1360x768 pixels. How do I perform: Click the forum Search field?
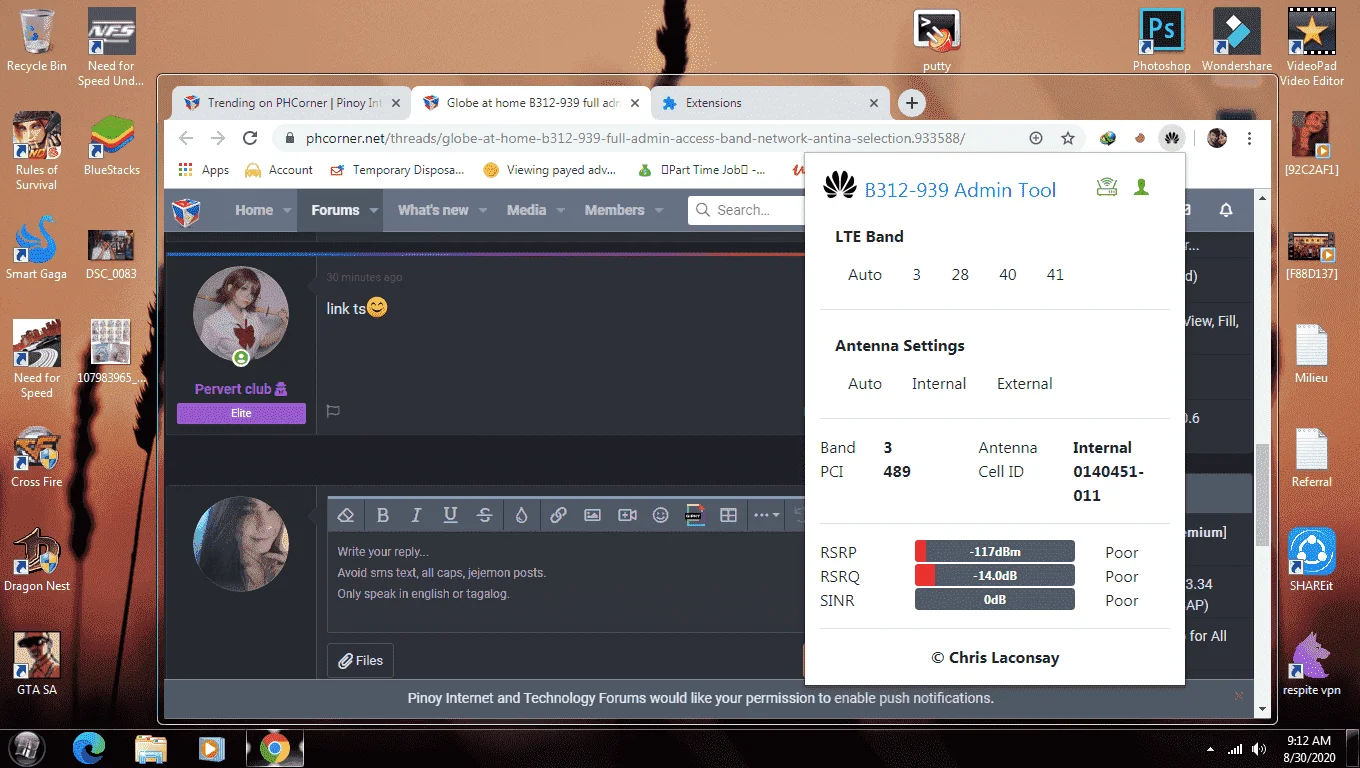(x=747, y=210)
